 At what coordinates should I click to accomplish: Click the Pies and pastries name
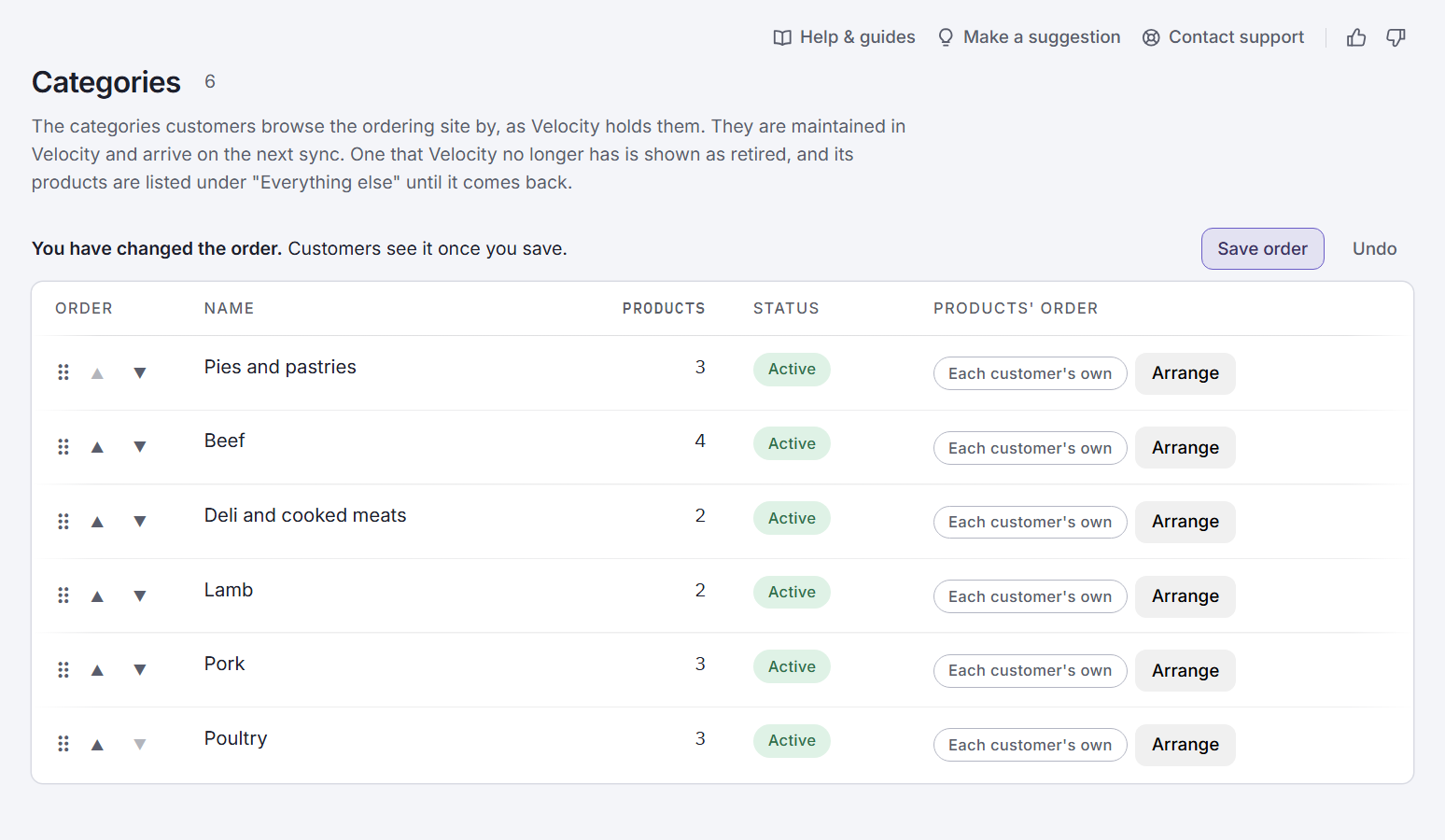click(280, 367)
